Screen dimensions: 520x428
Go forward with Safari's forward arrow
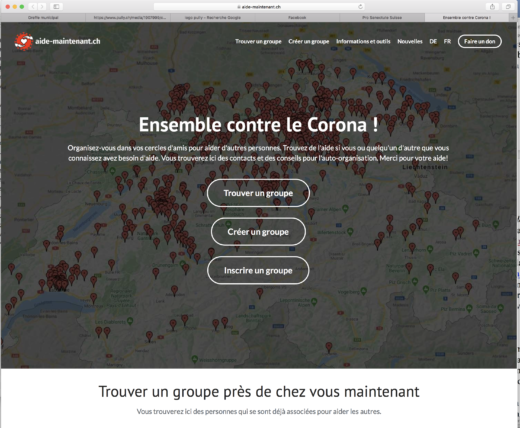[42, 7]
